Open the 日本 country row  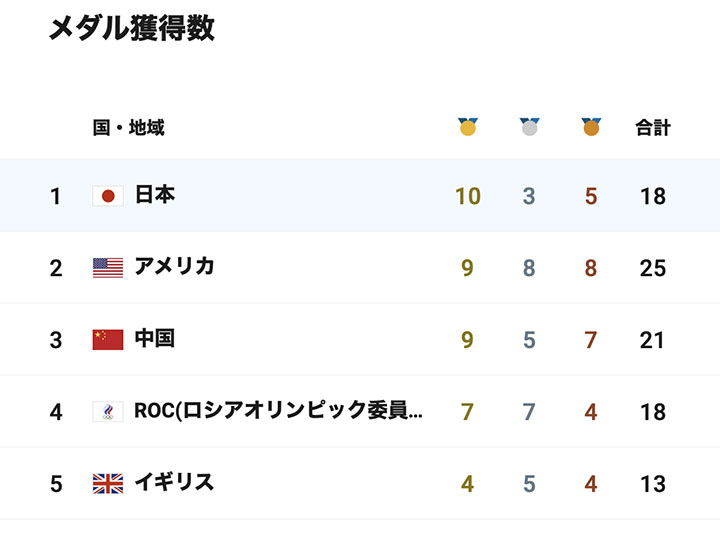coord(360,195)
